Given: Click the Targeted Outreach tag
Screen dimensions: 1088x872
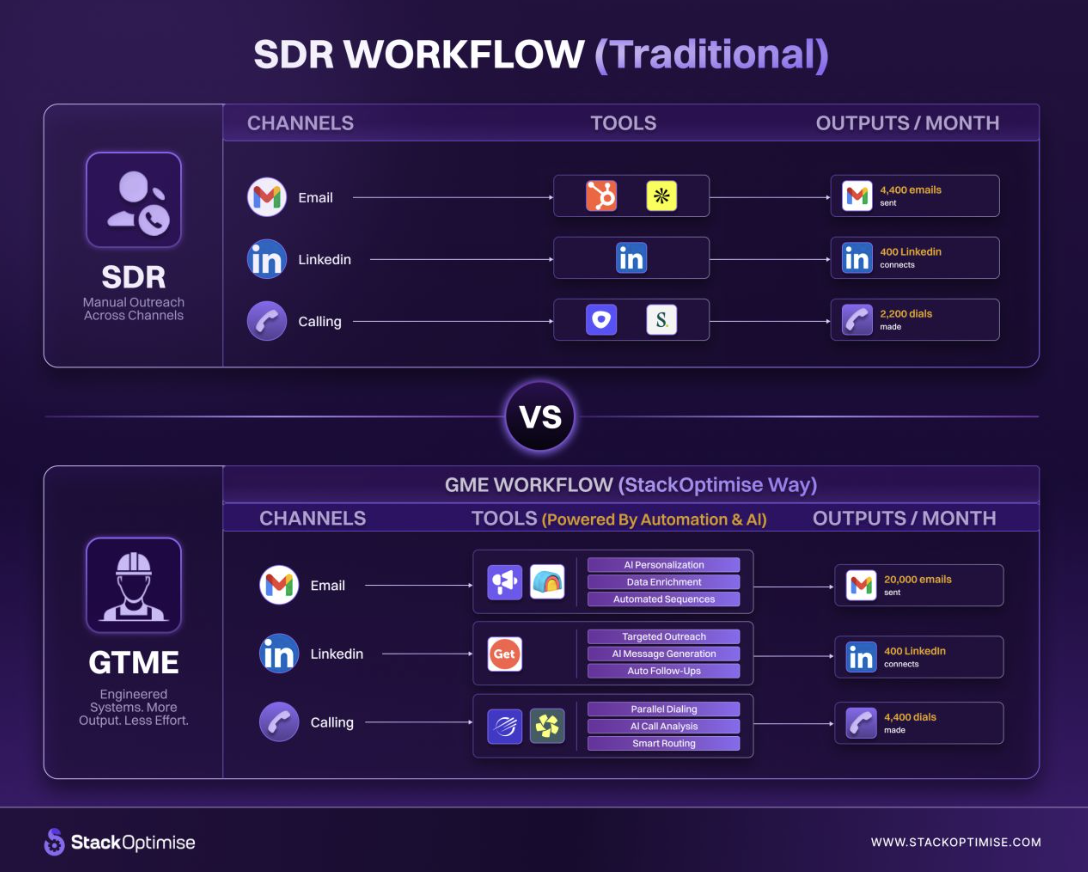Looking at the screenshot, I should pyautogui.click(x=664, y=637).
